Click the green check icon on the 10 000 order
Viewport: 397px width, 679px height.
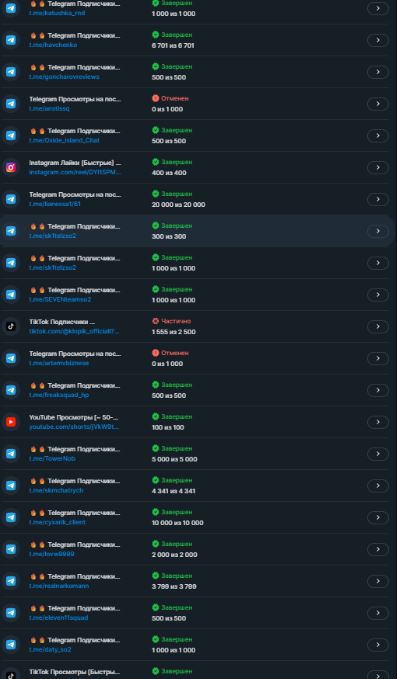(155, 512)
